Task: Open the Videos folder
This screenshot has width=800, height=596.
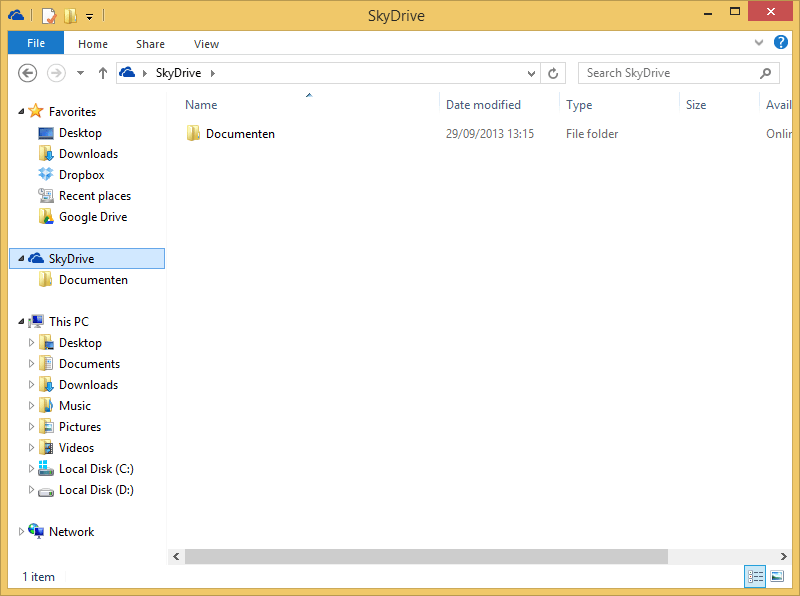Action: 77,448
